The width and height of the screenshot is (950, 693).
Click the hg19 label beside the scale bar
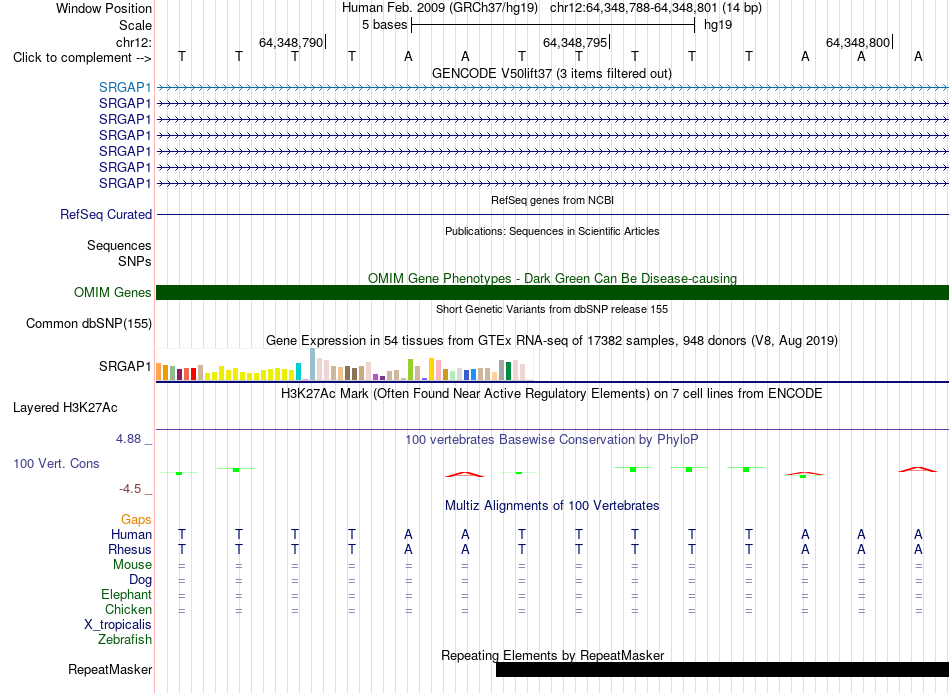point(718,25)
